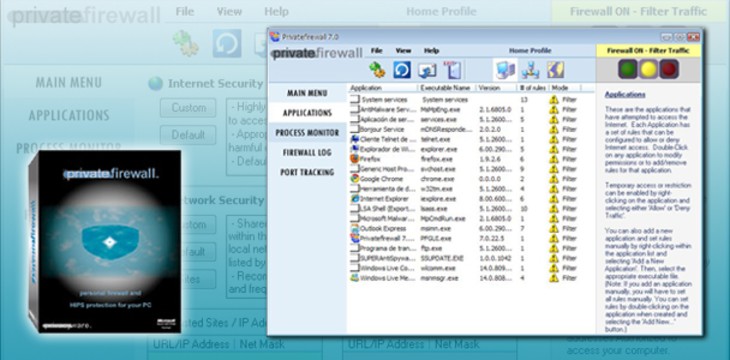This screenshot has width=730, height=360.
Task: Select the network computers profile icon
Action: click(530, 70)
